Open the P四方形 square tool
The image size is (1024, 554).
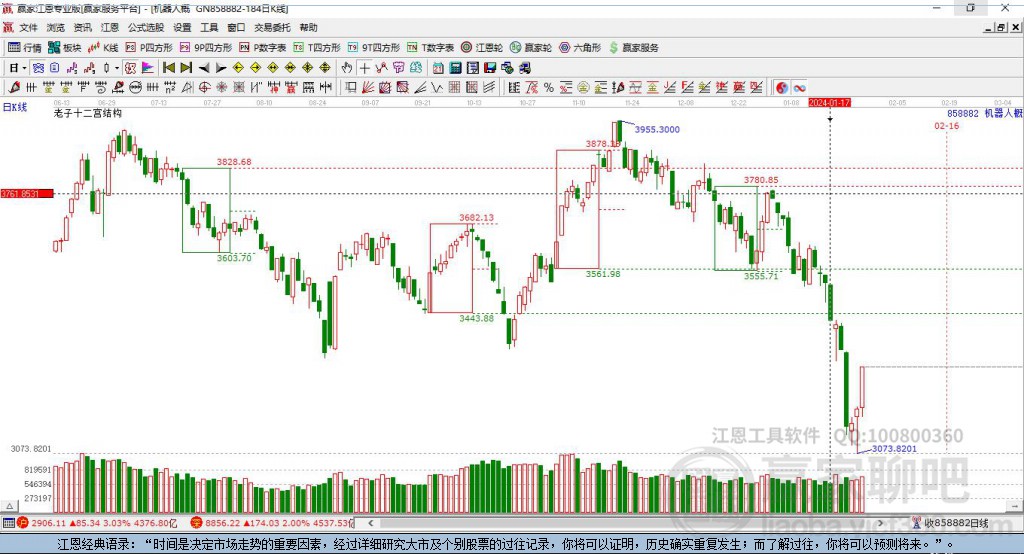pos(149,48)
